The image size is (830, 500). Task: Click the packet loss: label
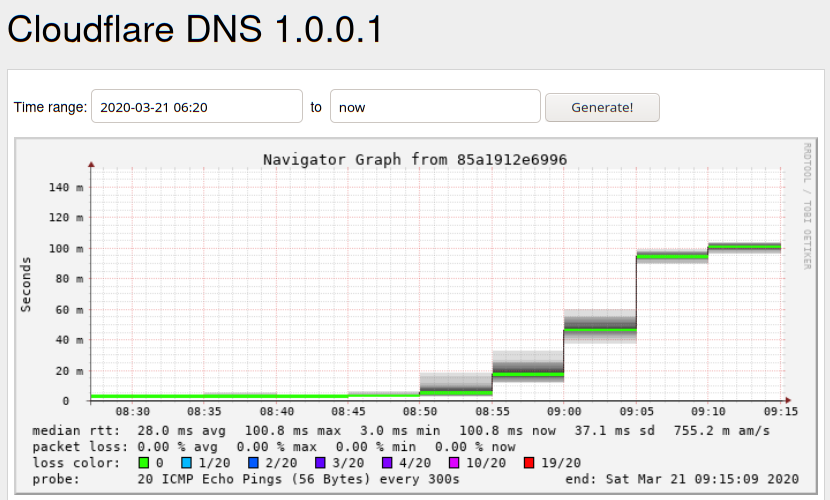click(x=80, y=447)
